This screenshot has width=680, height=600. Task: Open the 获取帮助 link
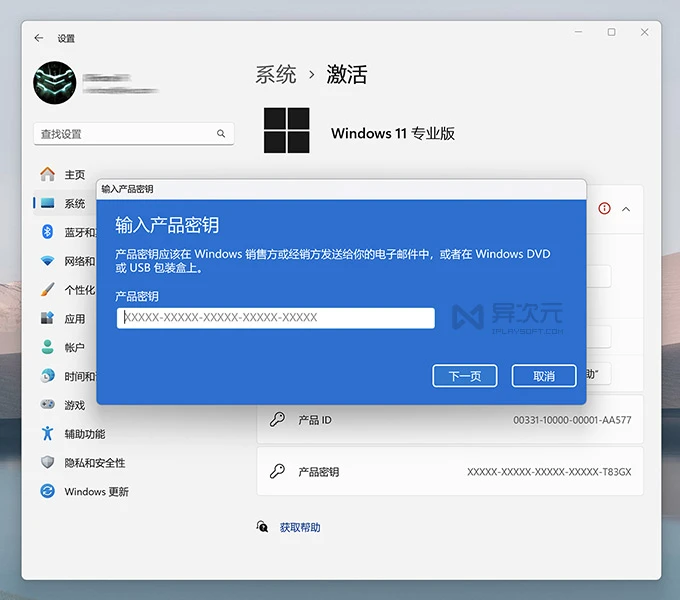(x=300, y=527)
